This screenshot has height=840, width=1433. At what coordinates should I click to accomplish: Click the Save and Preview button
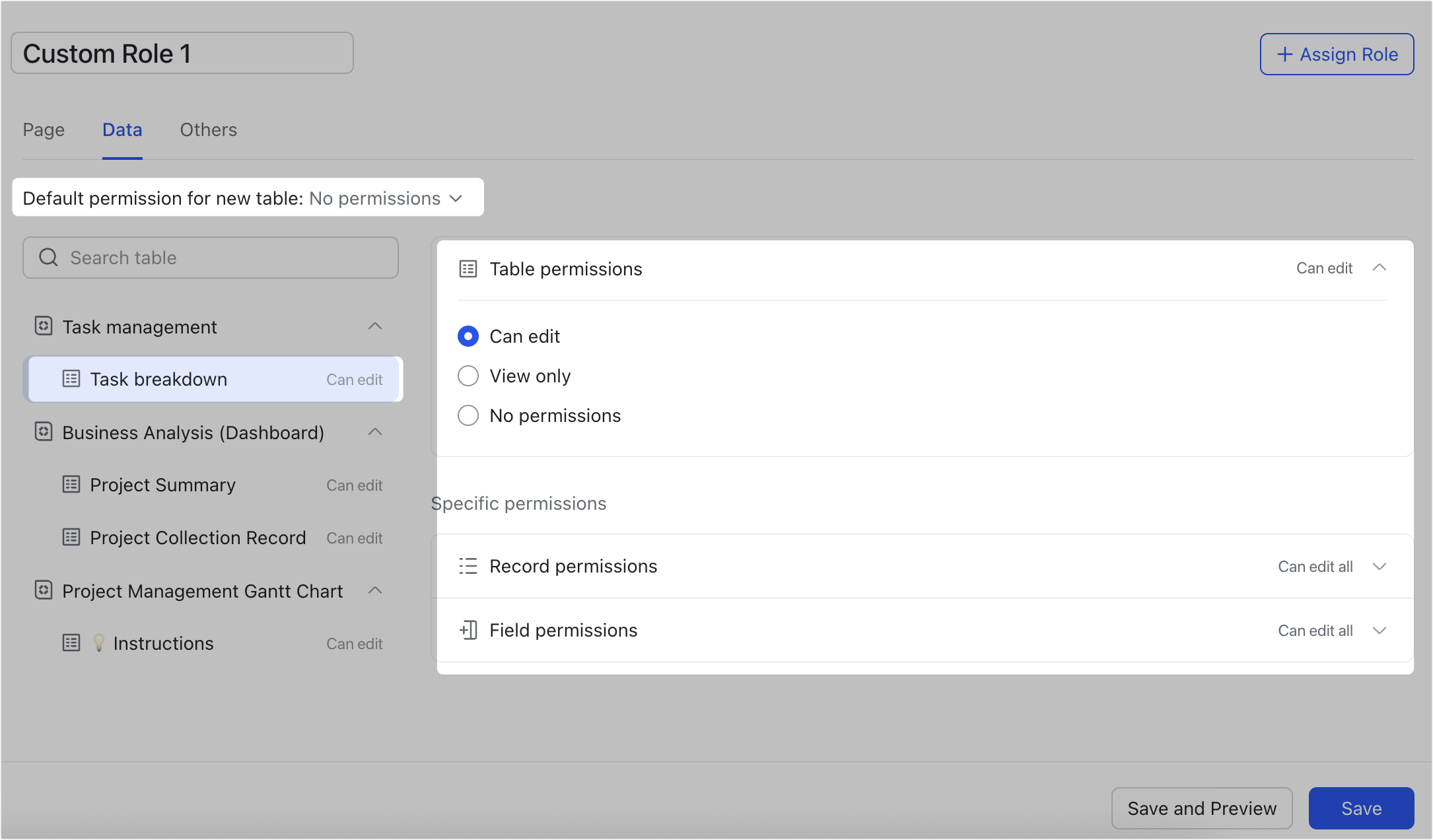pyautogui.click(x=1202, y=808)
